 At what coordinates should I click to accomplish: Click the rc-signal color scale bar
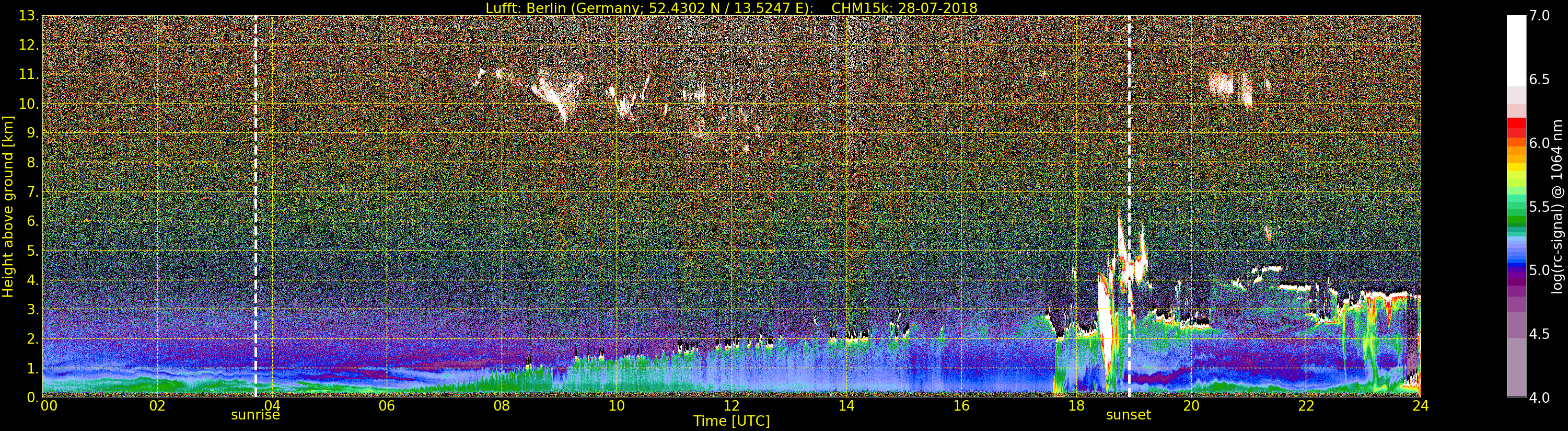tap(1516, 206)
